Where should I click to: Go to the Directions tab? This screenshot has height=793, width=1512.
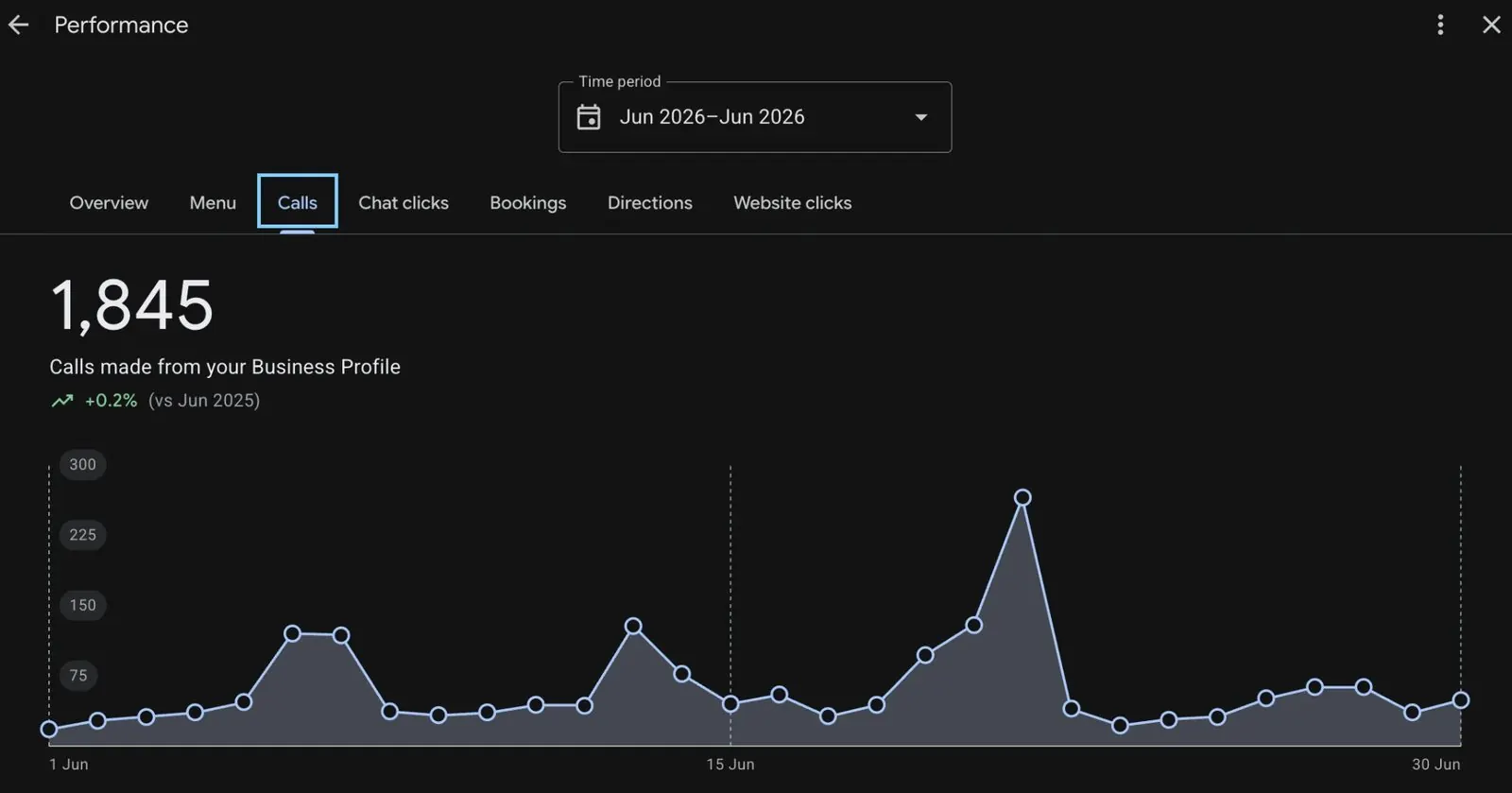tap(650, 202)
